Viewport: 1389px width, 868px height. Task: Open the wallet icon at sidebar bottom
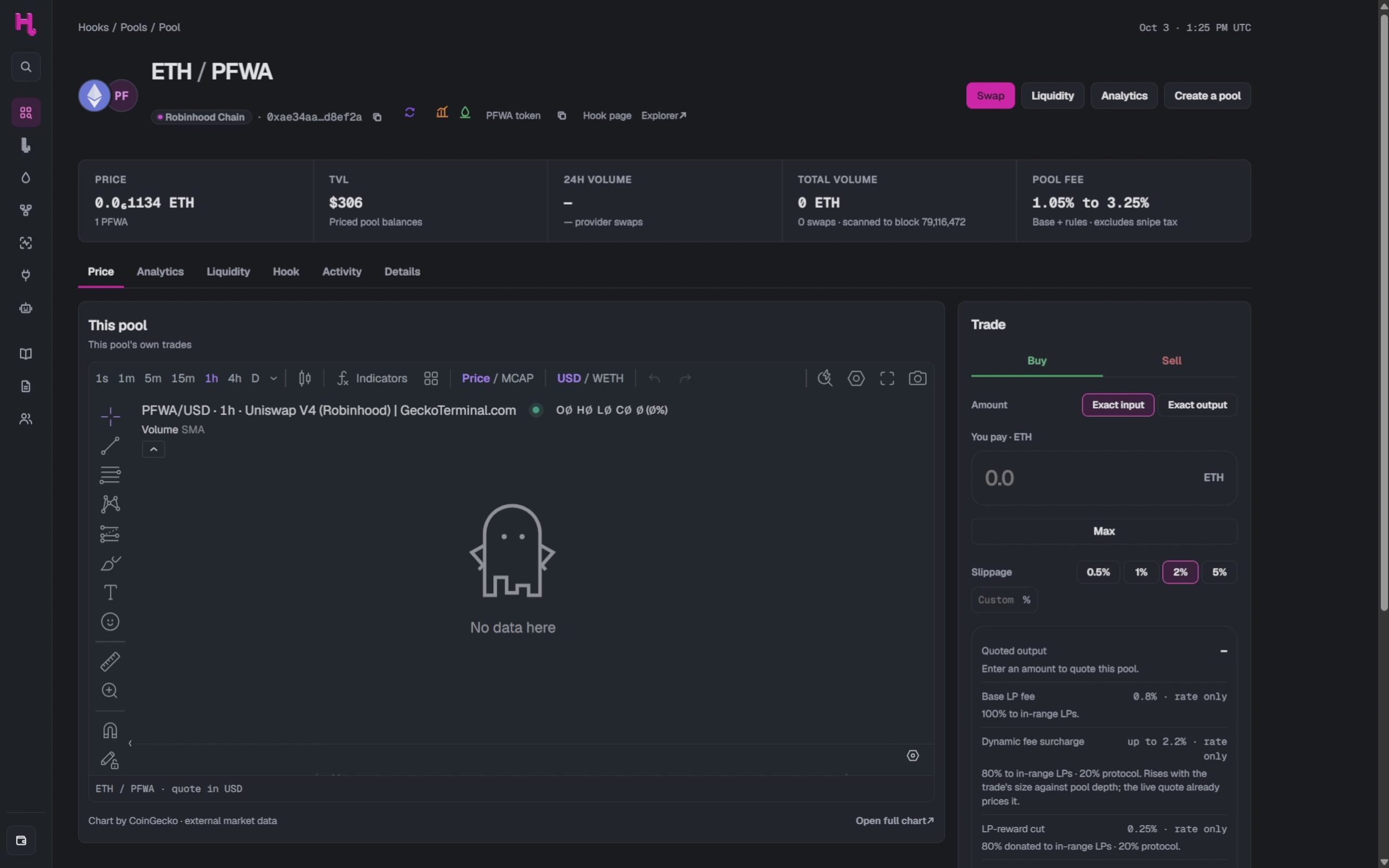[21, 840]
